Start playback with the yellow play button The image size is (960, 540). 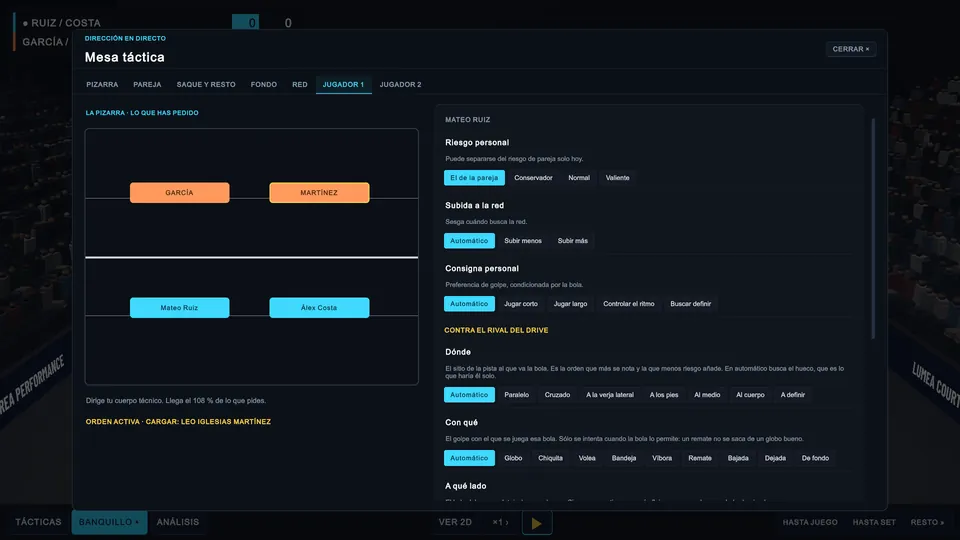coord(537,523)
